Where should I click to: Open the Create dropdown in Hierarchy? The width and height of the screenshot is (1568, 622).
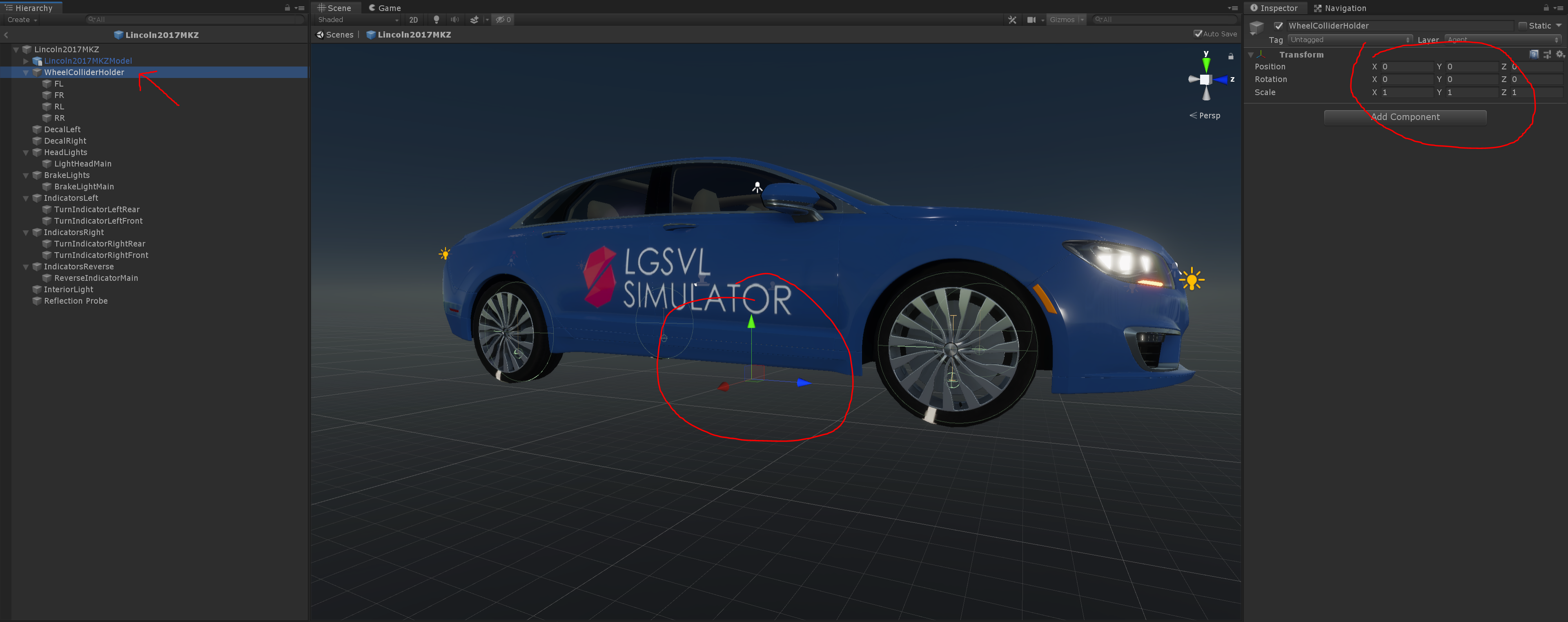[22, 20]
